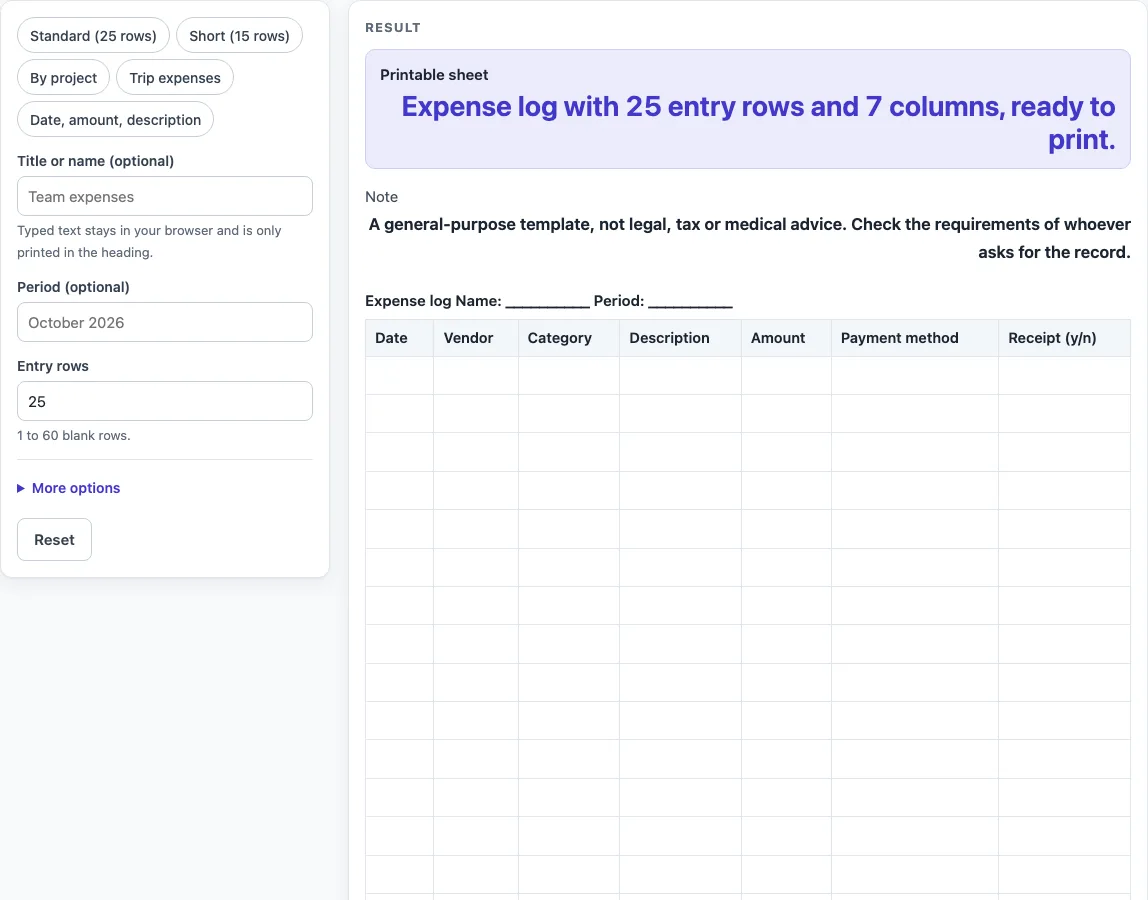Click the result headline about 25 entry rows
Image resolution: width=1148 pixels, height=900 pixels.
point(758,123)
